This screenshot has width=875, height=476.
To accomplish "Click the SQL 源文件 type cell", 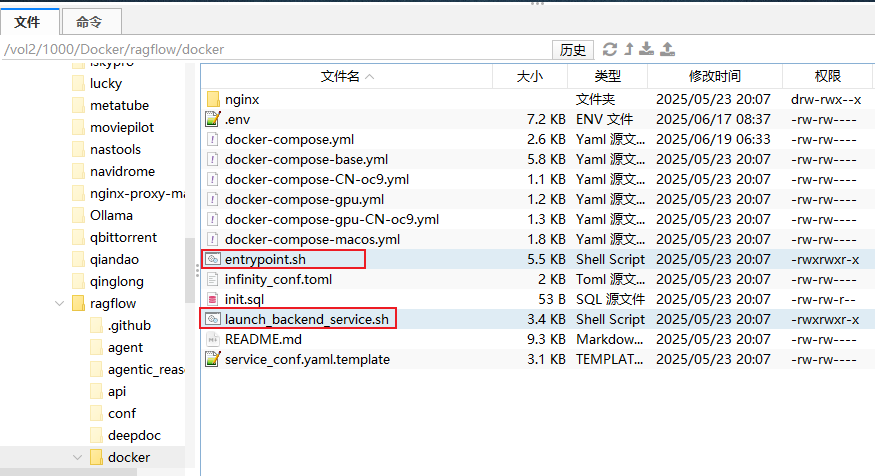I will click(610, 300).
